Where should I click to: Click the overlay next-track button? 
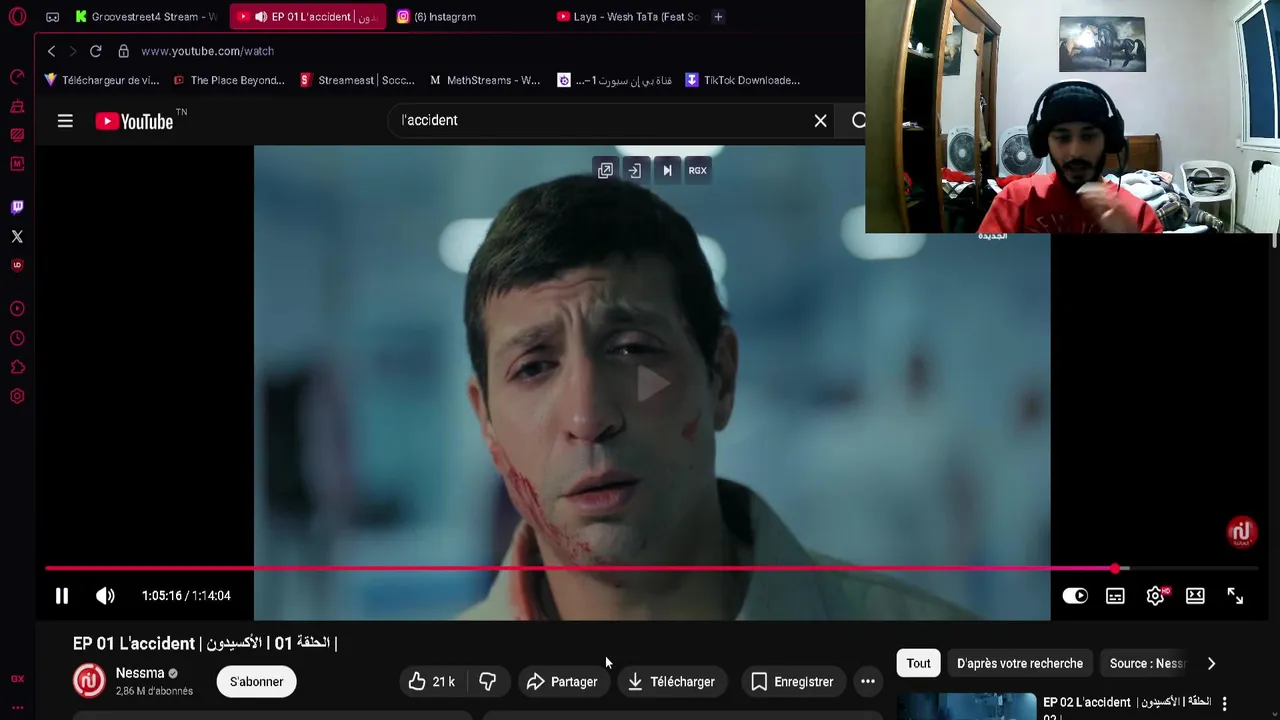pos(667,170)
